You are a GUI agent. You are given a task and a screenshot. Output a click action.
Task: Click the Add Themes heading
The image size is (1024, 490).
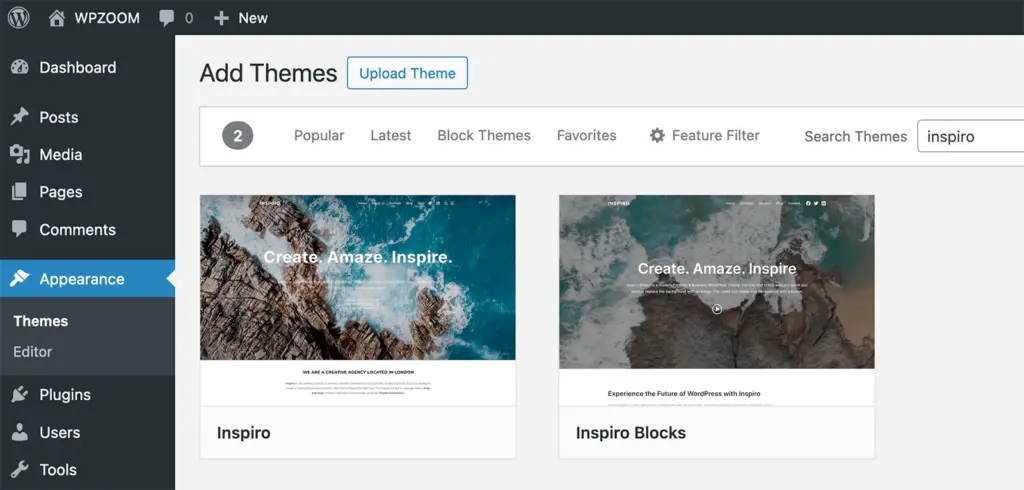(268, 73)
